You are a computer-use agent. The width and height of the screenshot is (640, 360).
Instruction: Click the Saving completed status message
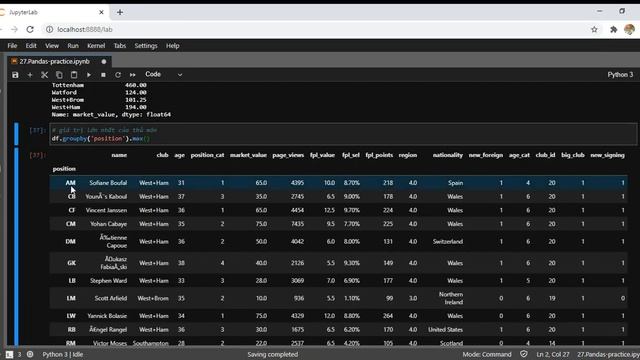coord(273,354)
